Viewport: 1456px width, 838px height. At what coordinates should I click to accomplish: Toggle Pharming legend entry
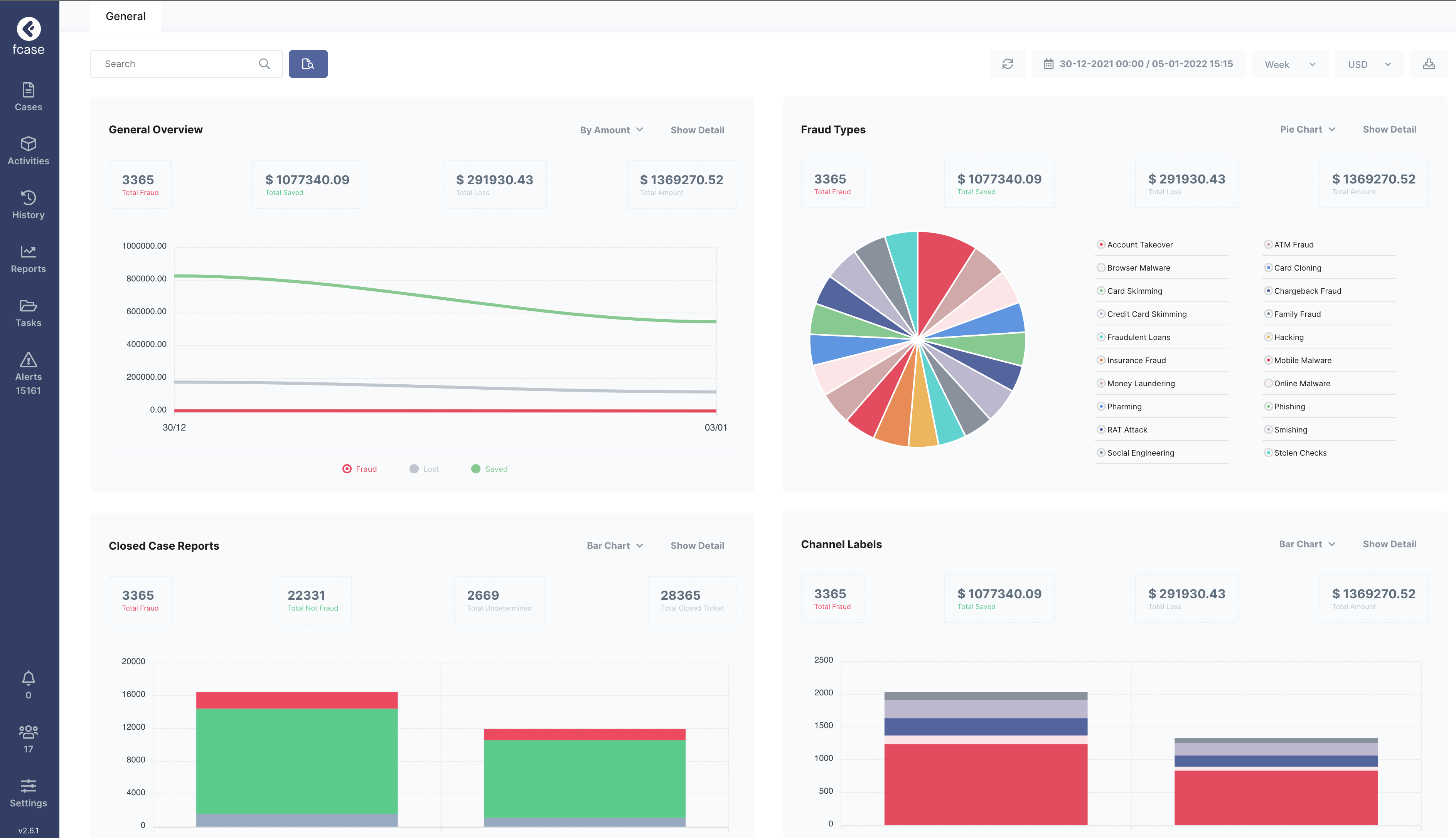pyautogui.click(x=1119, y=406)
